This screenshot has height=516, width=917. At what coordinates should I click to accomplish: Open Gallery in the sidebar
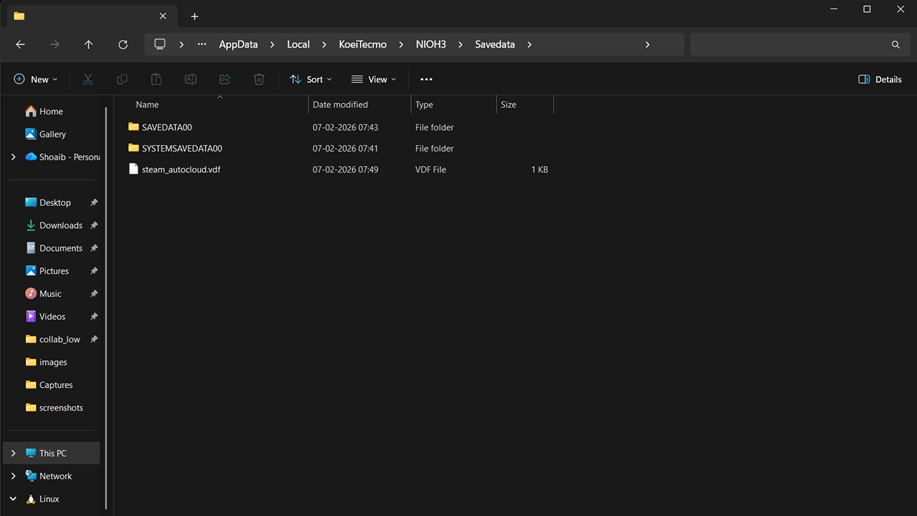51,134
